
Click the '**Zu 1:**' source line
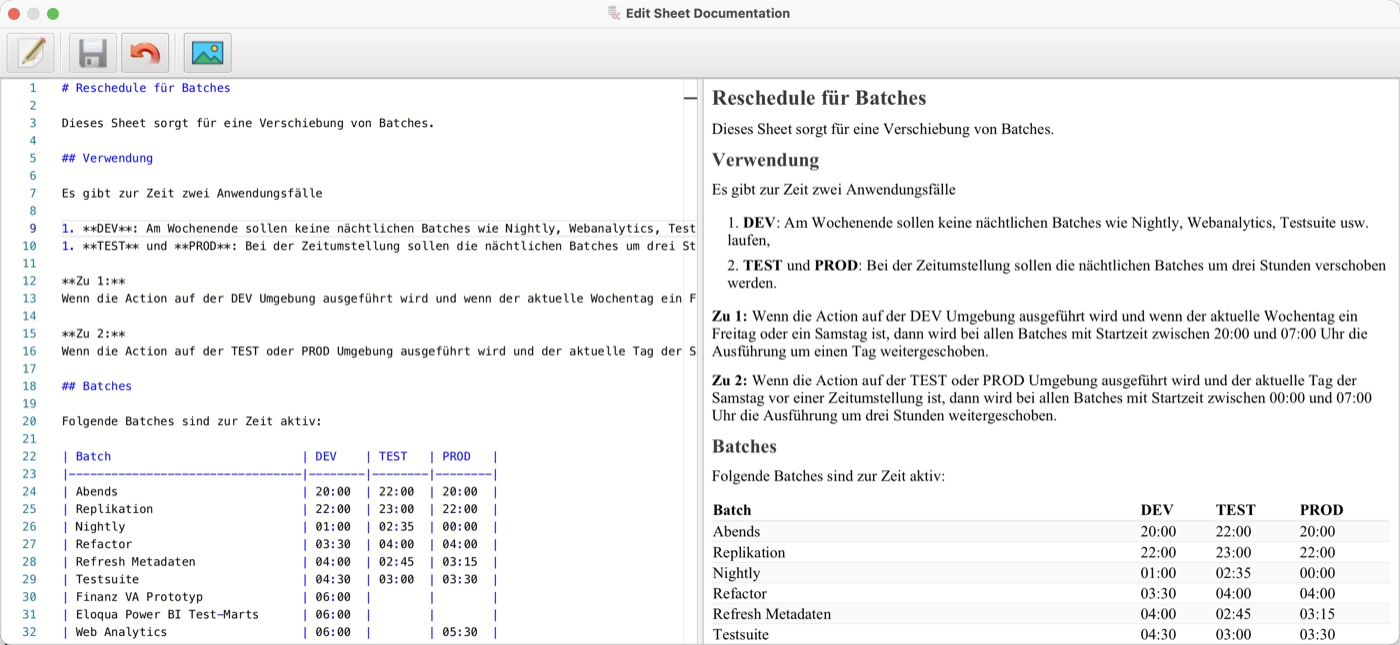[x=93, y=281]
